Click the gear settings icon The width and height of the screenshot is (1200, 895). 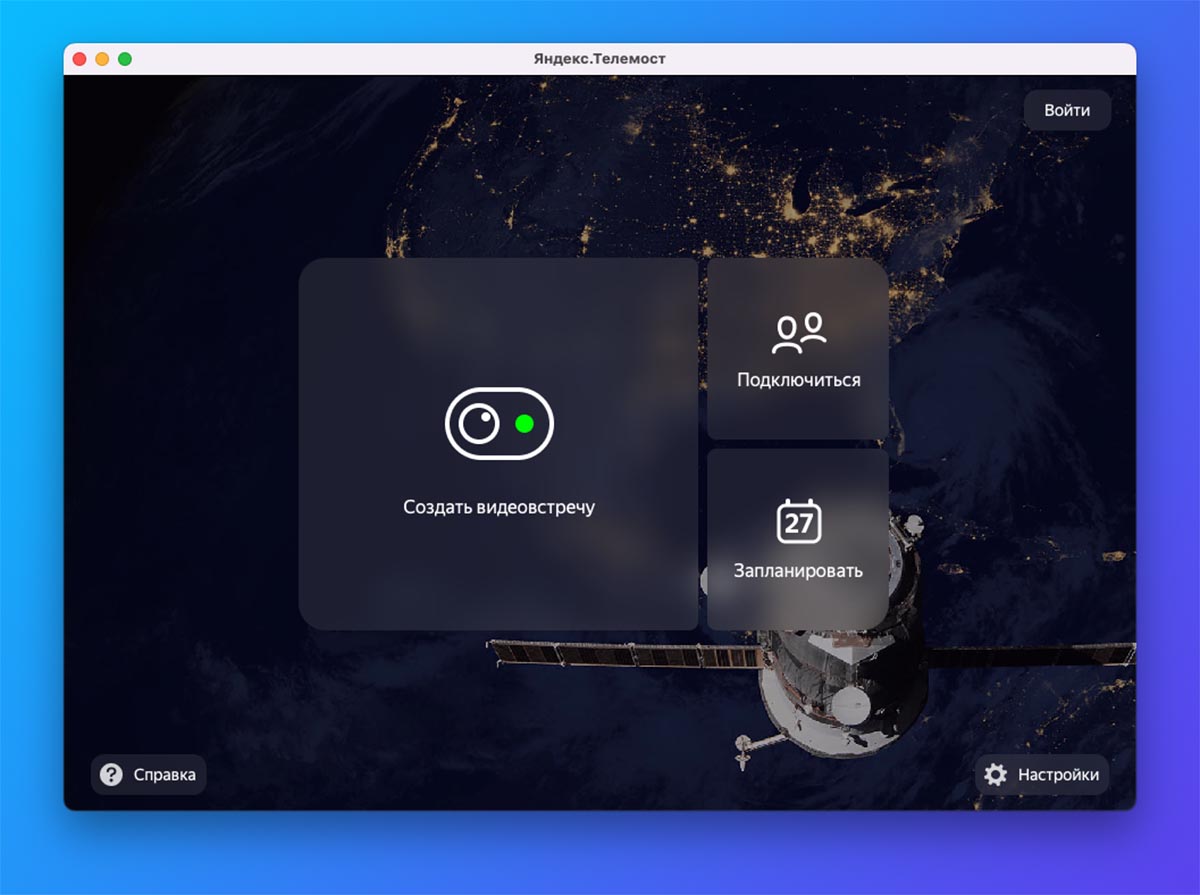click(x=995, y=775)
